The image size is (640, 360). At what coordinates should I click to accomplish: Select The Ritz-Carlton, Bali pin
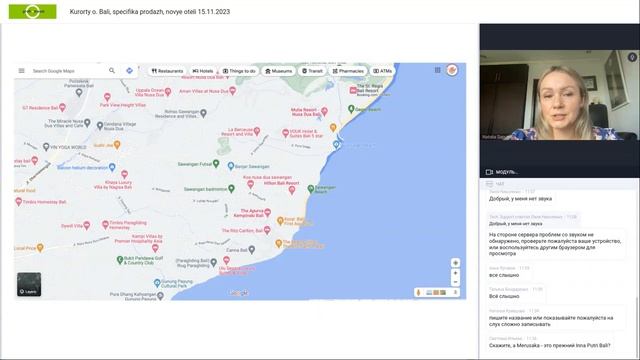[x=267, y=230]
